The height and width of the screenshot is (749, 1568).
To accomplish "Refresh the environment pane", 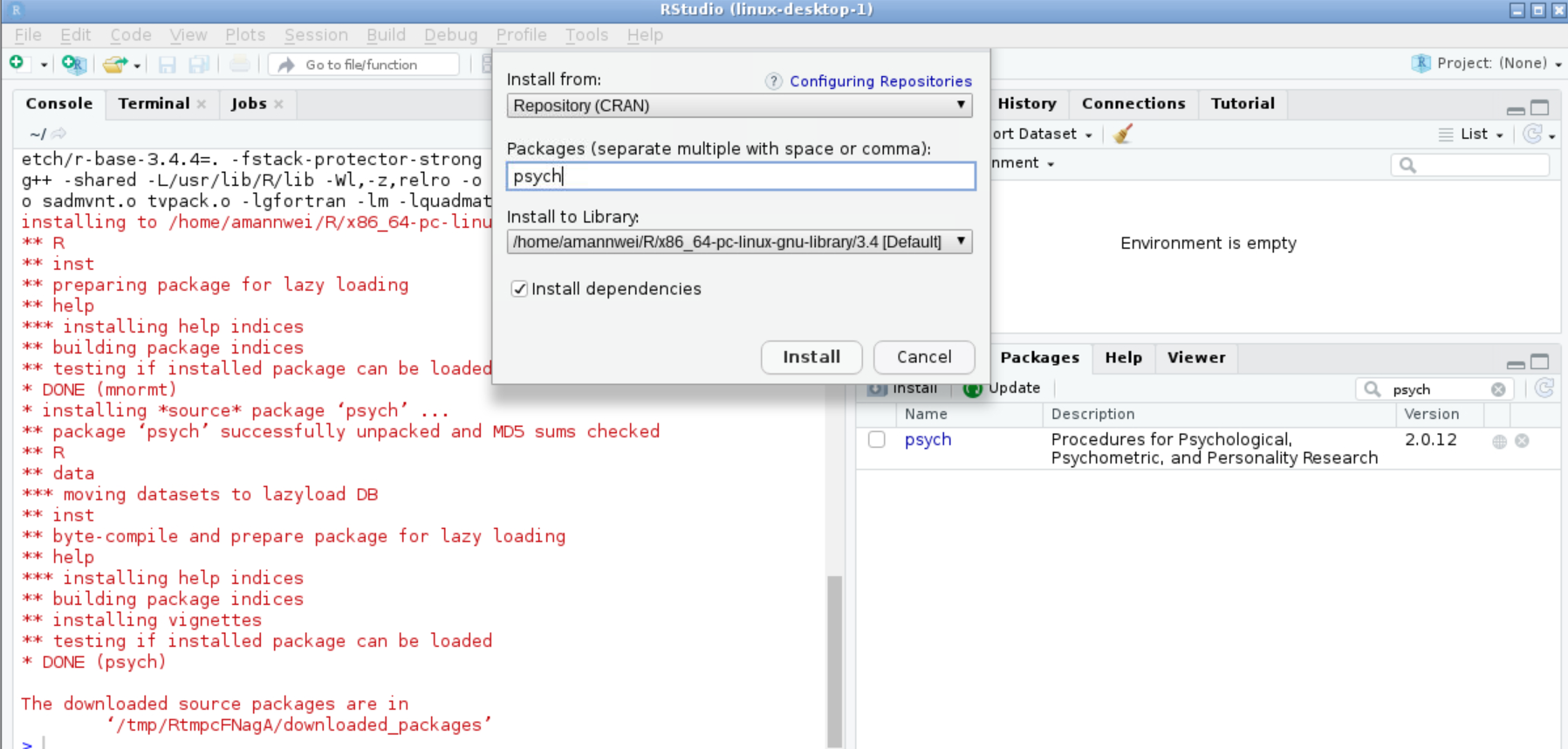I will click(x=1532, y=134).
